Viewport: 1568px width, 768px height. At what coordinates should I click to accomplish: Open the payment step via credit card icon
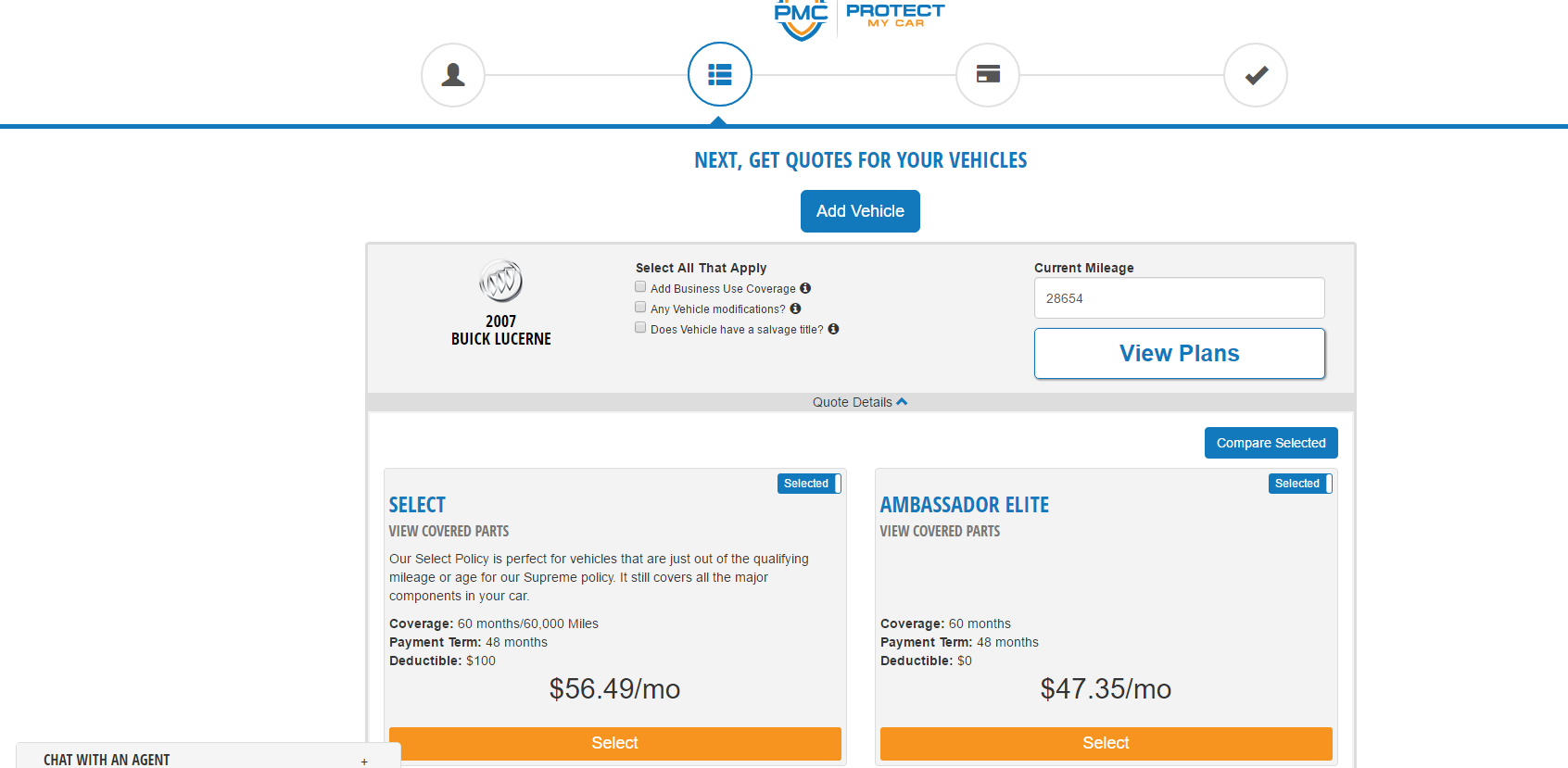[987, 75]
